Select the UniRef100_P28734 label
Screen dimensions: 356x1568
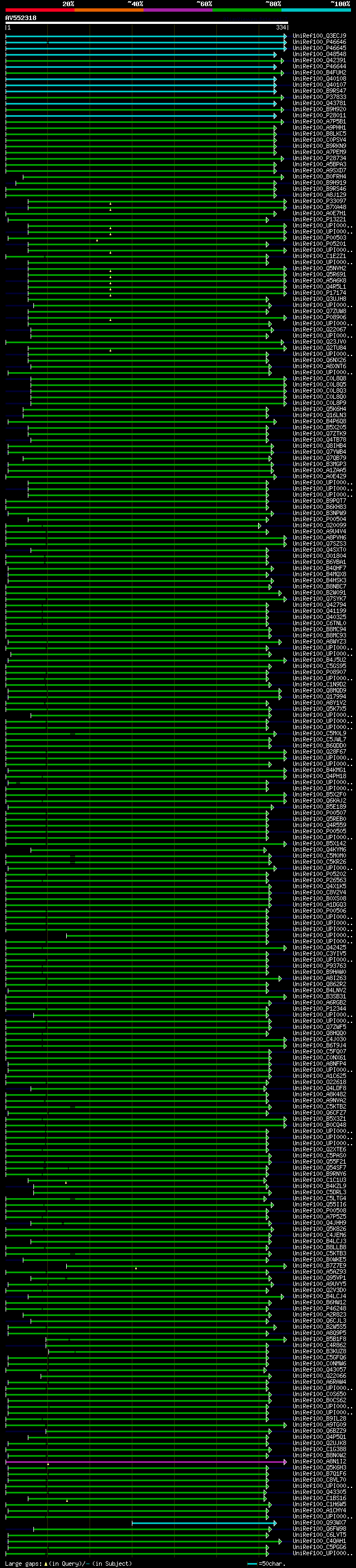[319, 159]
